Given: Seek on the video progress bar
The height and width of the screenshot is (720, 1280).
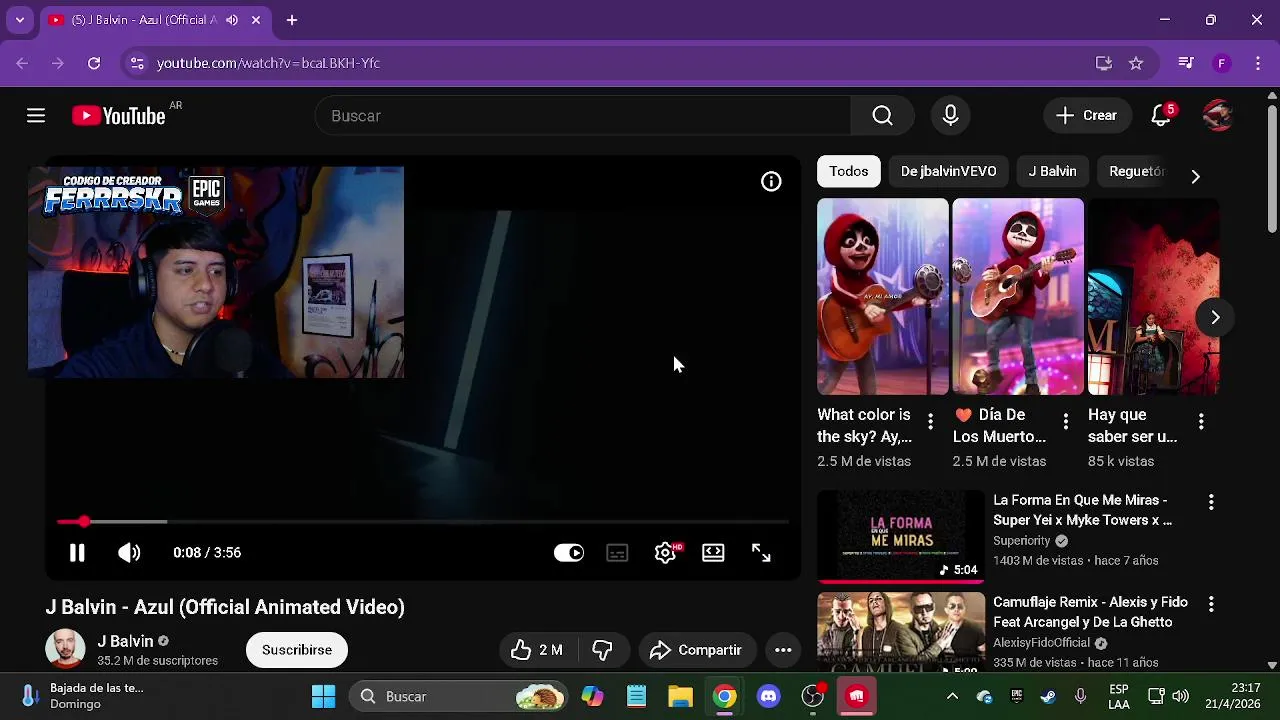Looking at the screenshot, I should click(x=423, y=522).
